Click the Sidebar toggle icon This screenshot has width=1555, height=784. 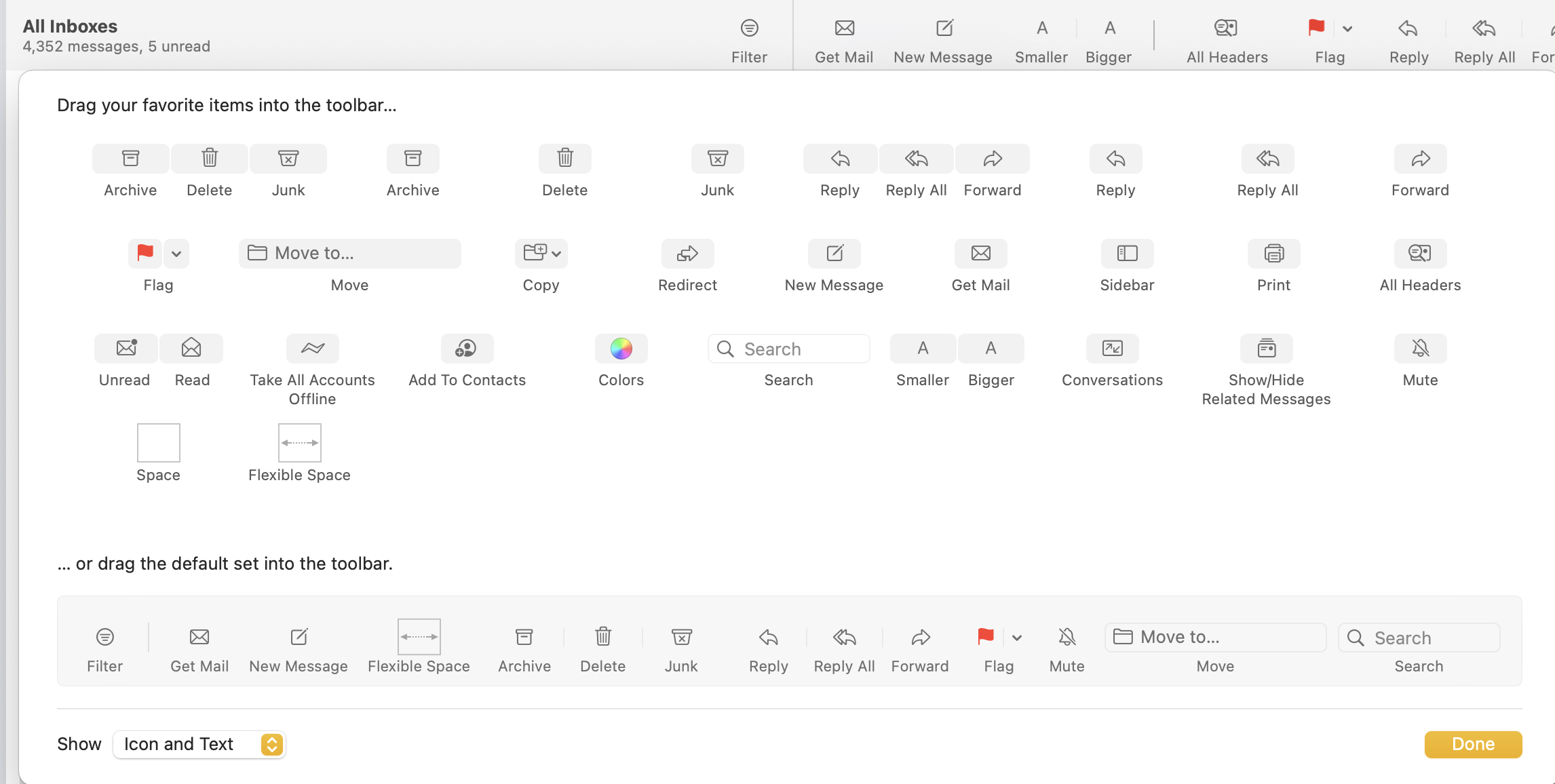[x=1127, y=254]
